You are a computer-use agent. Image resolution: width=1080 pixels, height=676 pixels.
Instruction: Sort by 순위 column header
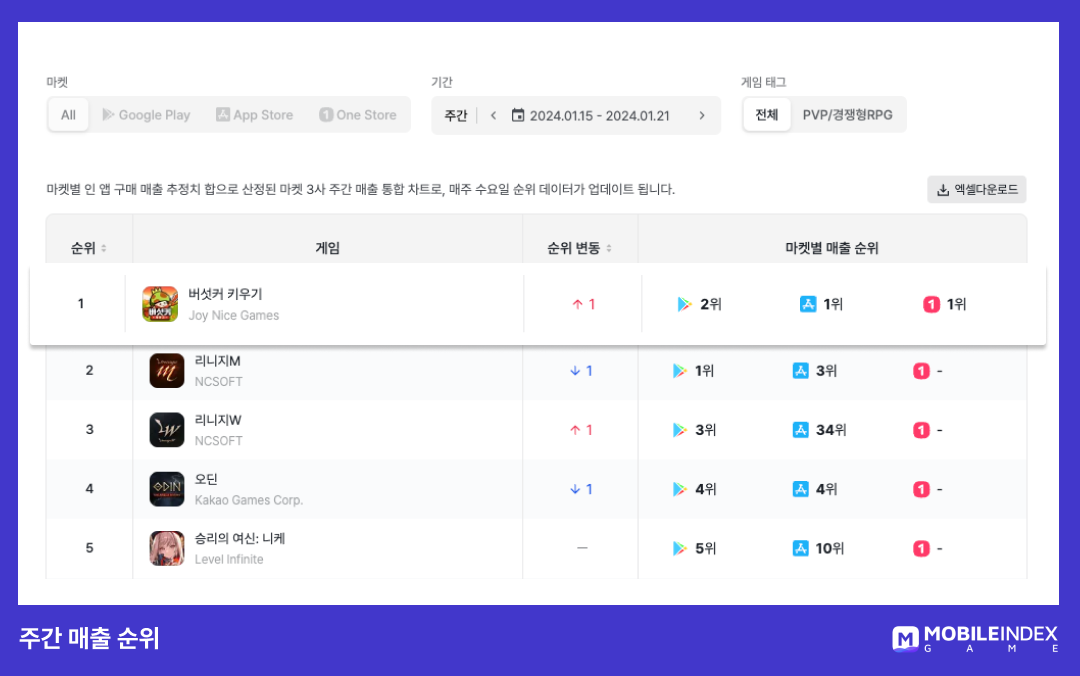coord(89,248)
